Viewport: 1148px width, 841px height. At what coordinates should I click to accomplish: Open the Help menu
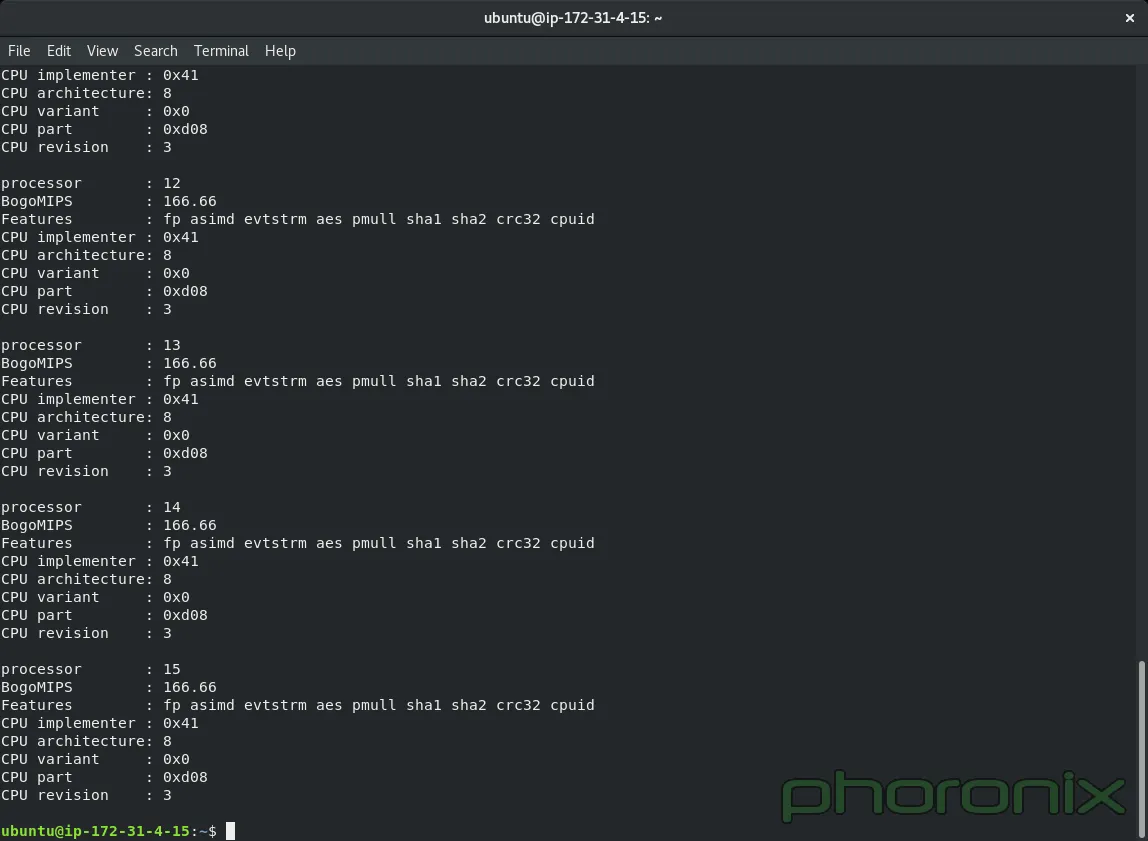(x=280, y=51)
